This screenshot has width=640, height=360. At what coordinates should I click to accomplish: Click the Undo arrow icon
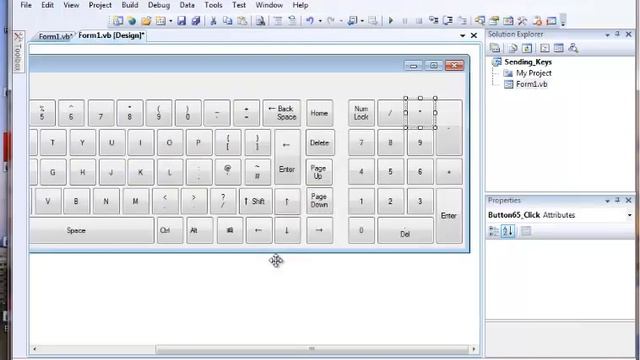tap(310, 20)
